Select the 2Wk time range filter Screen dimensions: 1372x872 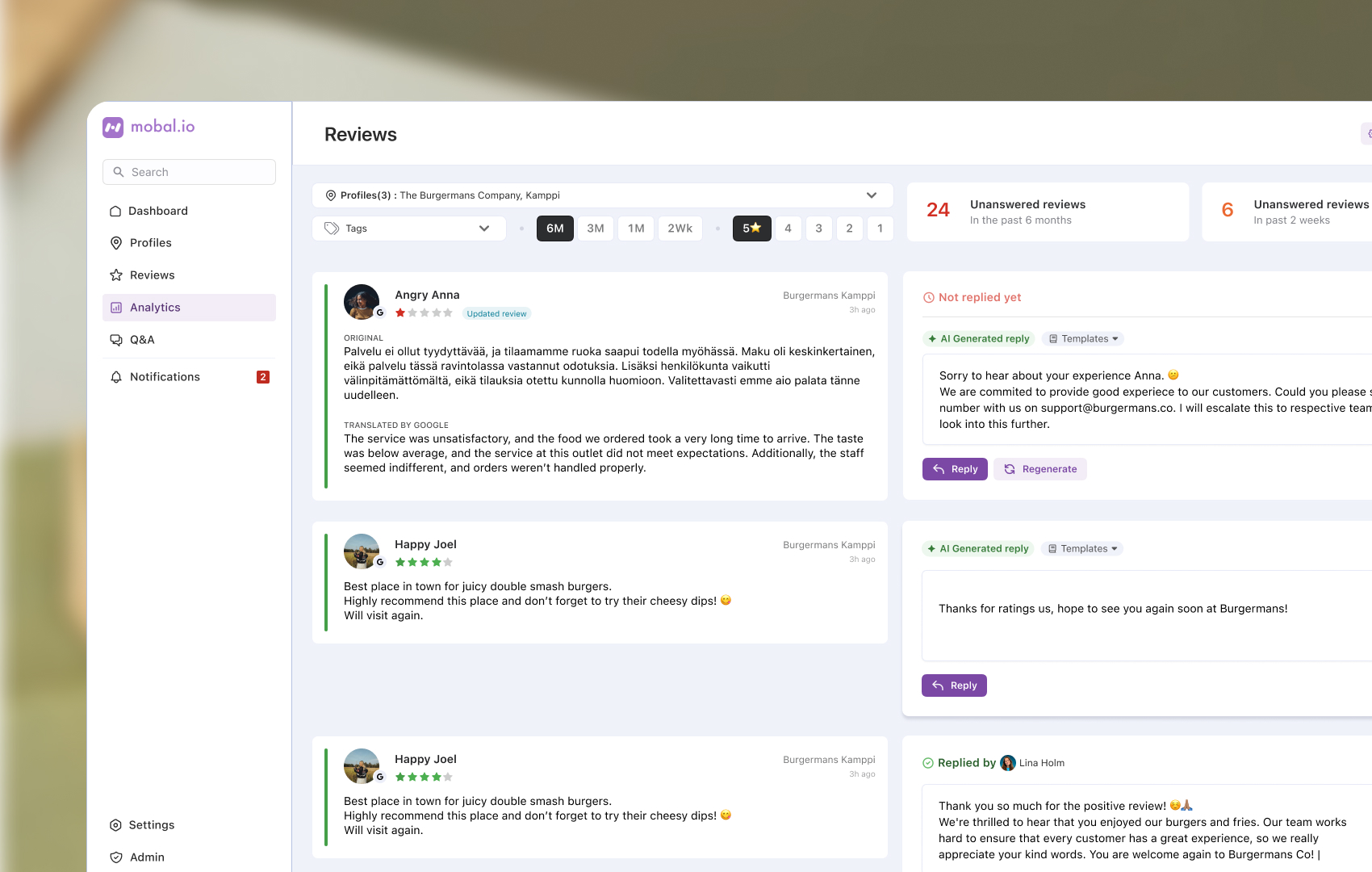680,228
